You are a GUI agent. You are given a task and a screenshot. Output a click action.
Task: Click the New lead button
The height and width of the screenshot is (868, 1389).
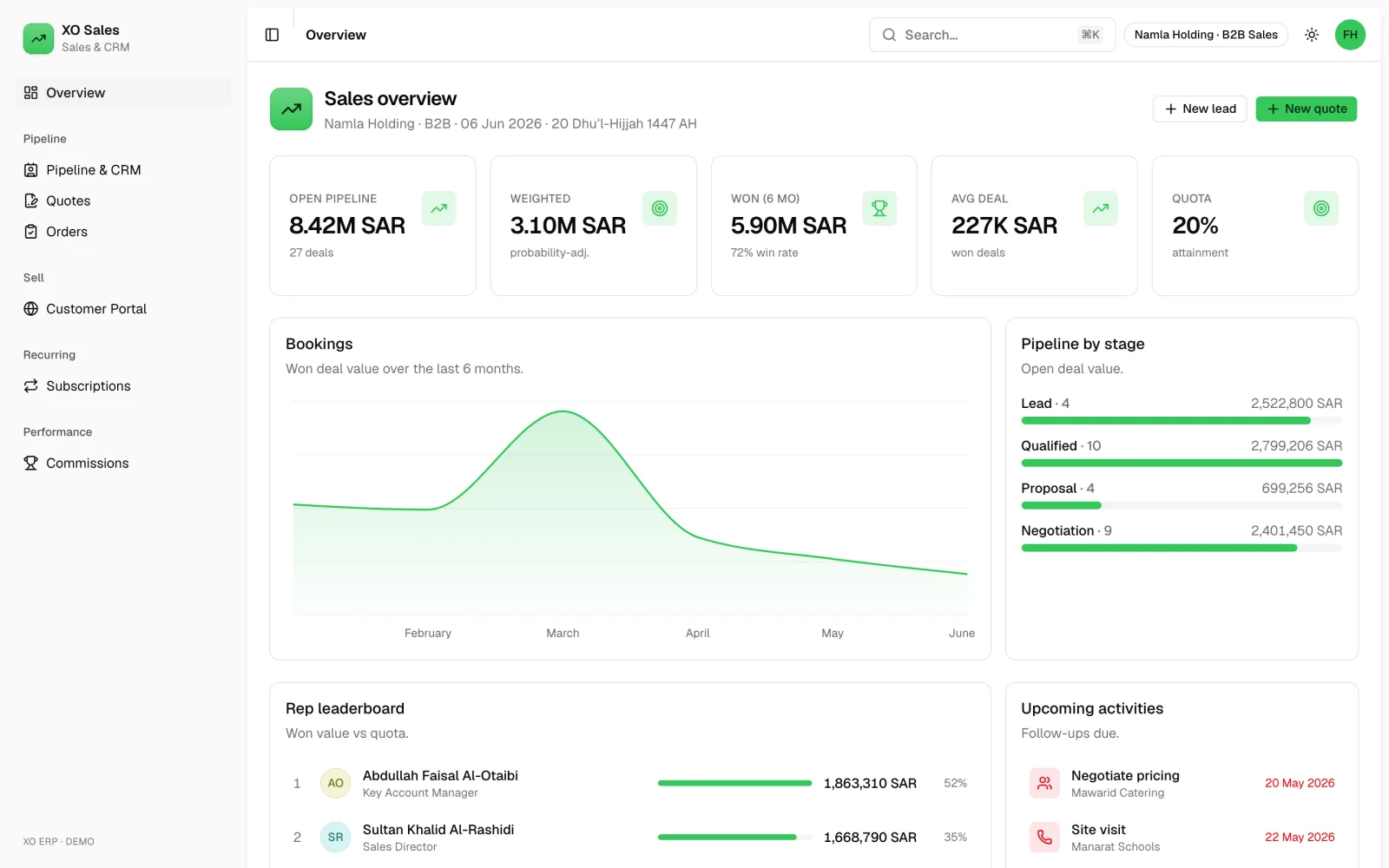coord(1200,108)
